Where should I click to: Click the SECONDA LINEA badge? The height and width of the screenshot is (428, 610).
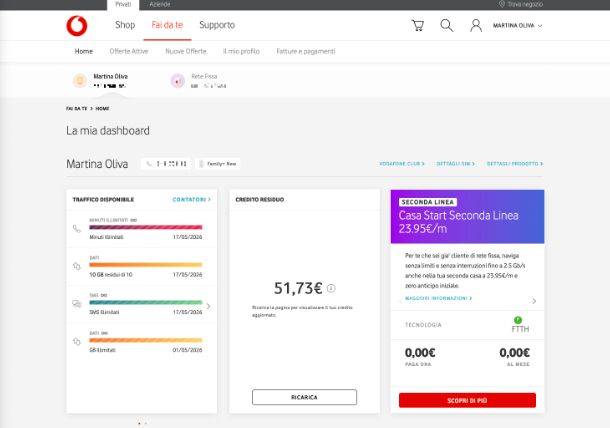(428, 202)
